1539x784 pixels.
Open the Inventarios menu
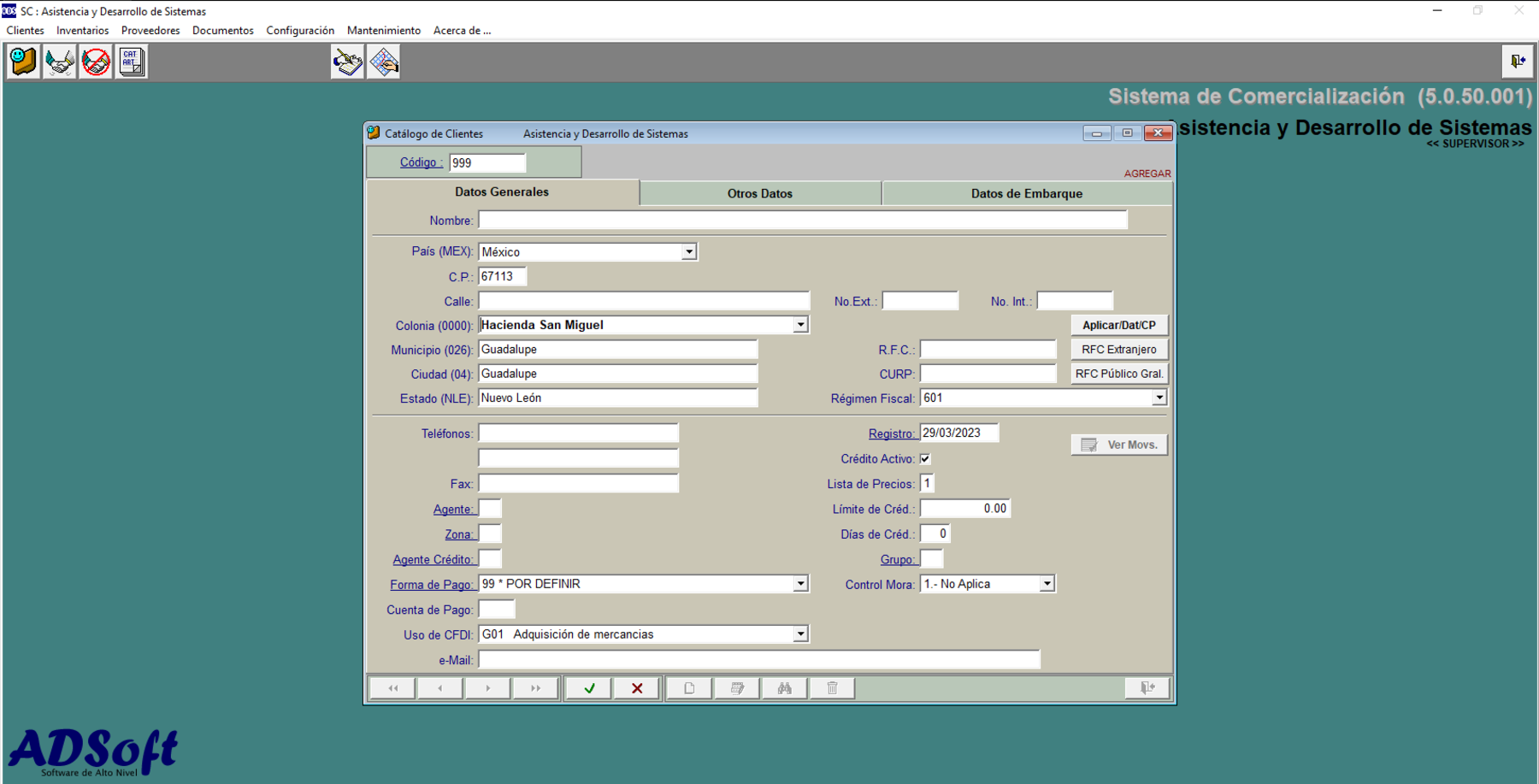[x=82, y=31]
